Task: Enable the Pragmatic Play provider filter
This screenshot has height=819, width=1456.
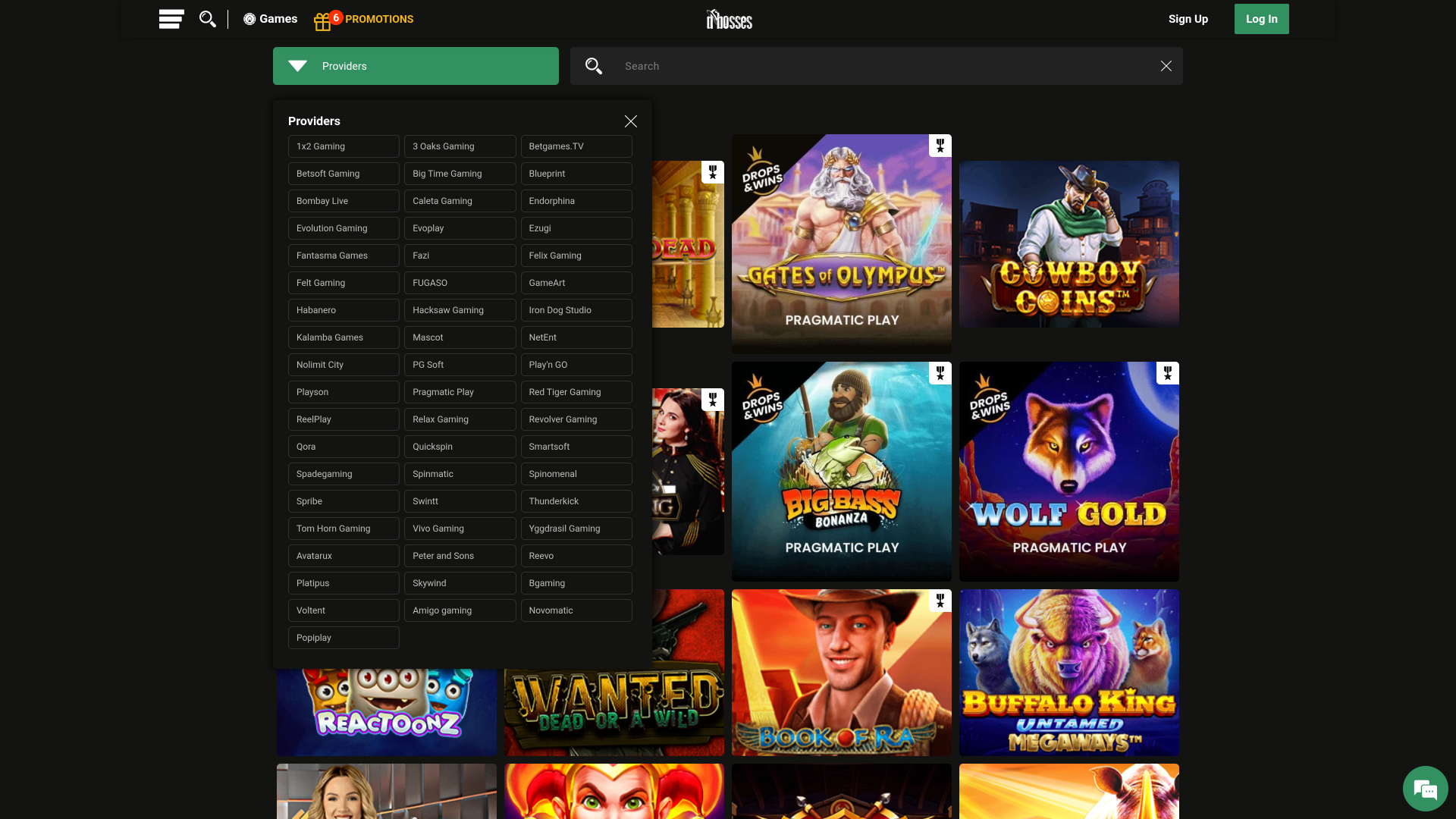Action: click(x=460, y=391)
